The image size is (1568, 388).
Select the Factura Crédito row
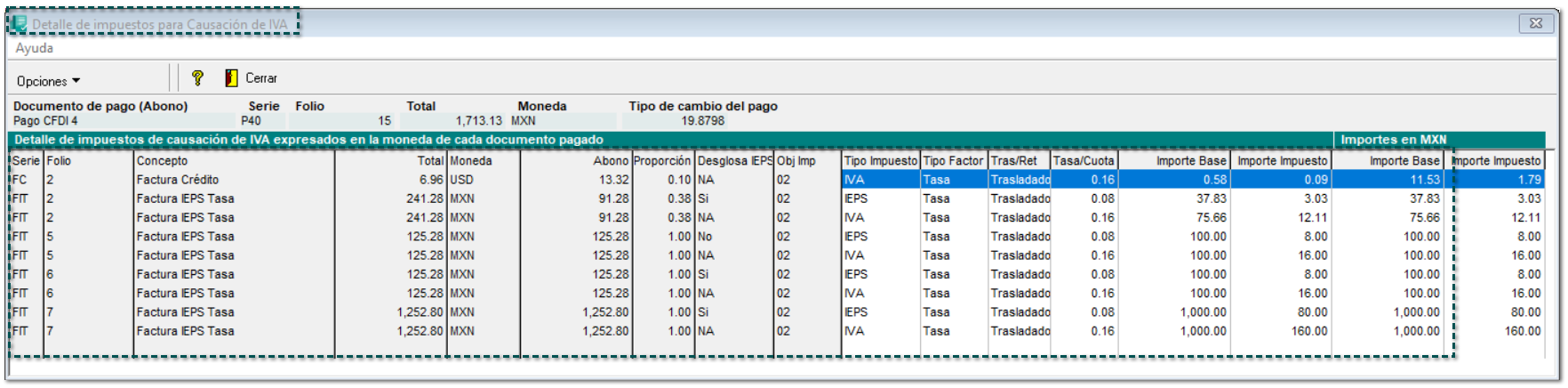(x=178, y=180)
